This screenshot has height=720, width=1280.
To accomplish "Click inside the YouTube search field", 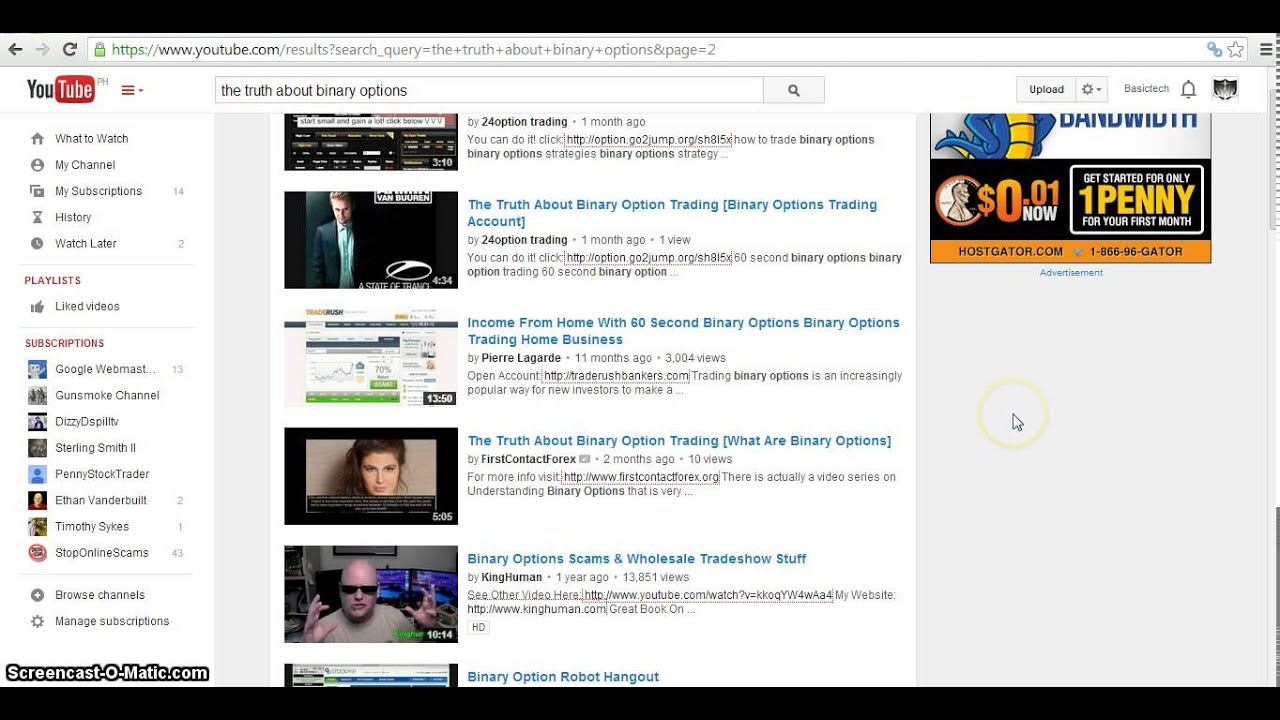I will pos(489,90).
